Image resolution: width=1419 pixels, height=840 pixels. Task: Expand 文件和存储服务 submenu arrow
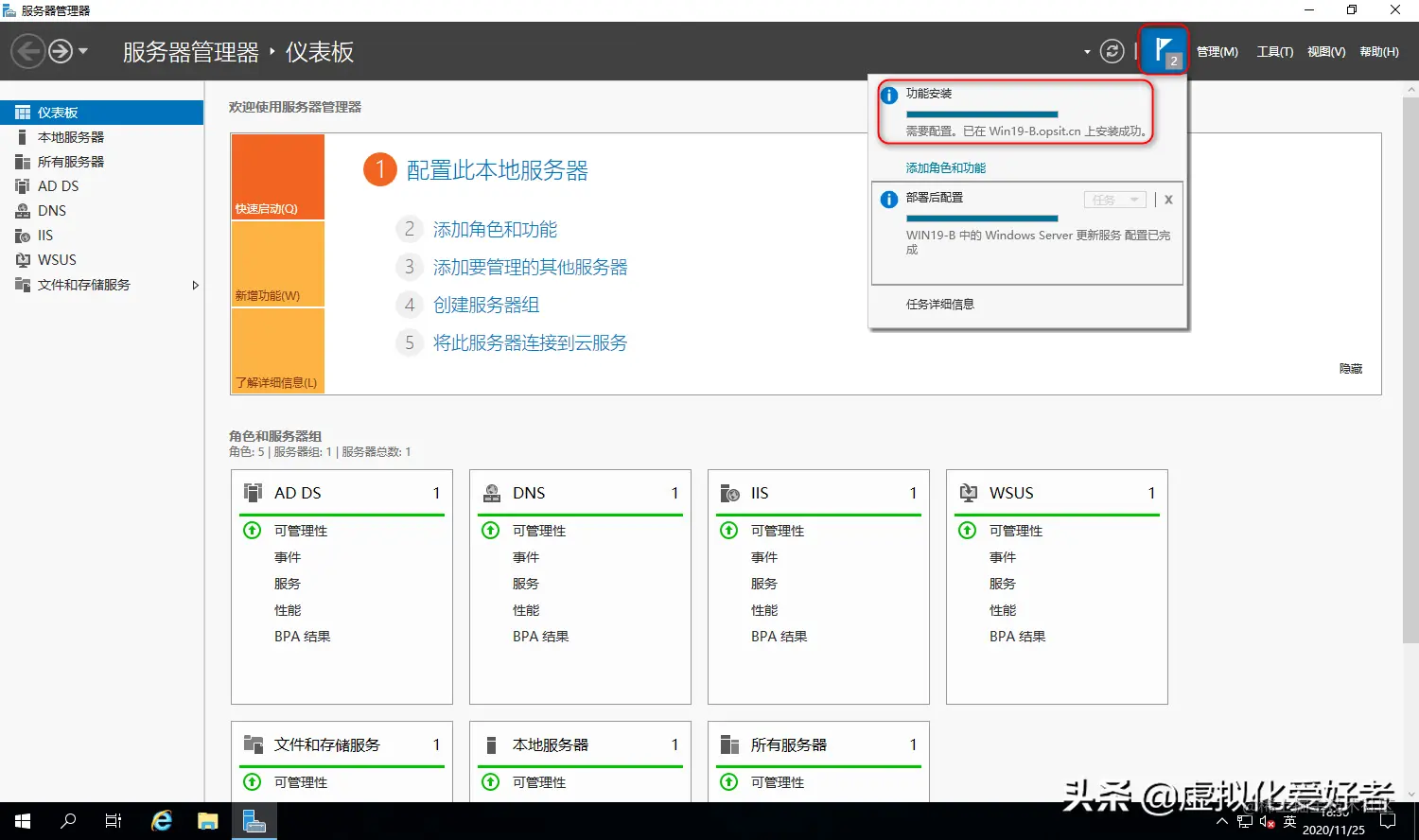coord(196,284)
